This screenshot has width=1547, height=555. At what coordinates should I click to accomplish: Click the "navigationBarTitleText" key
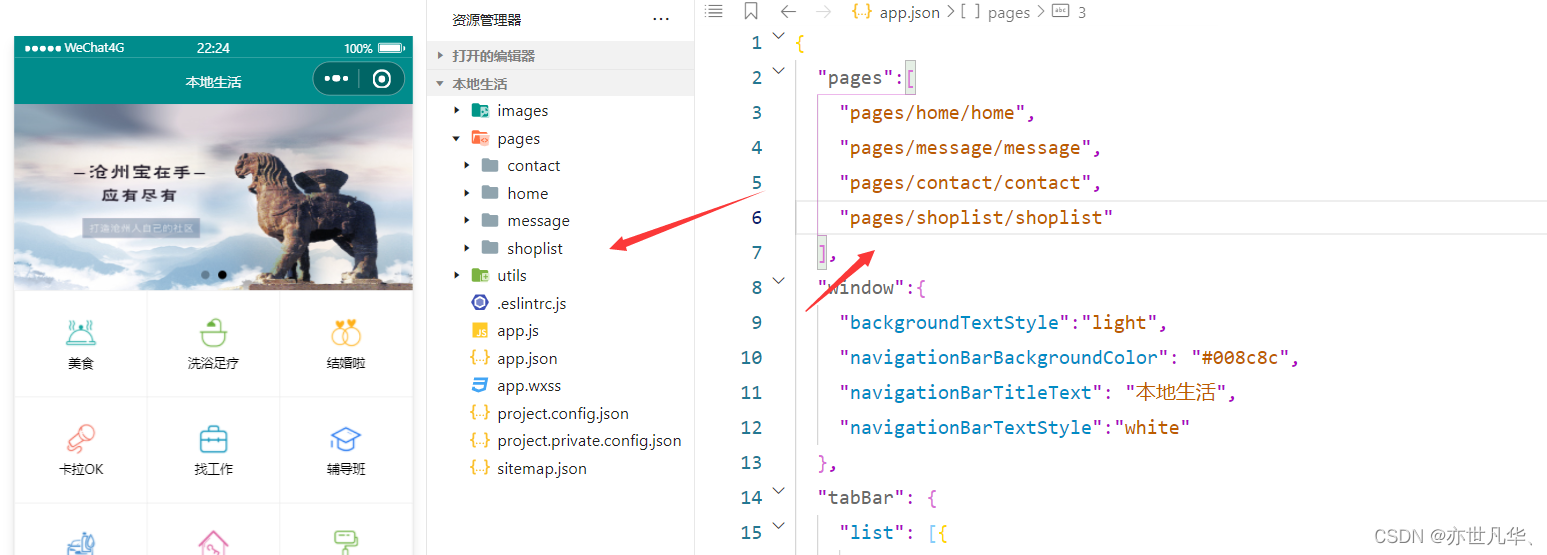[972, 392]
